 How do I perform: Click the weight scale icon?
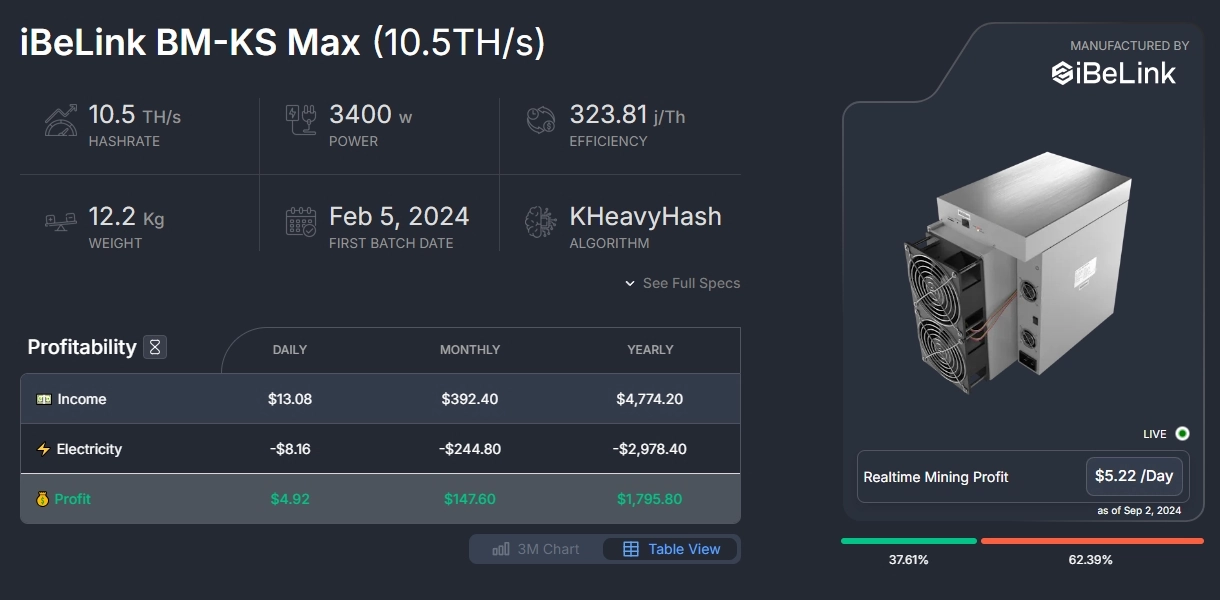coord(61,221)
